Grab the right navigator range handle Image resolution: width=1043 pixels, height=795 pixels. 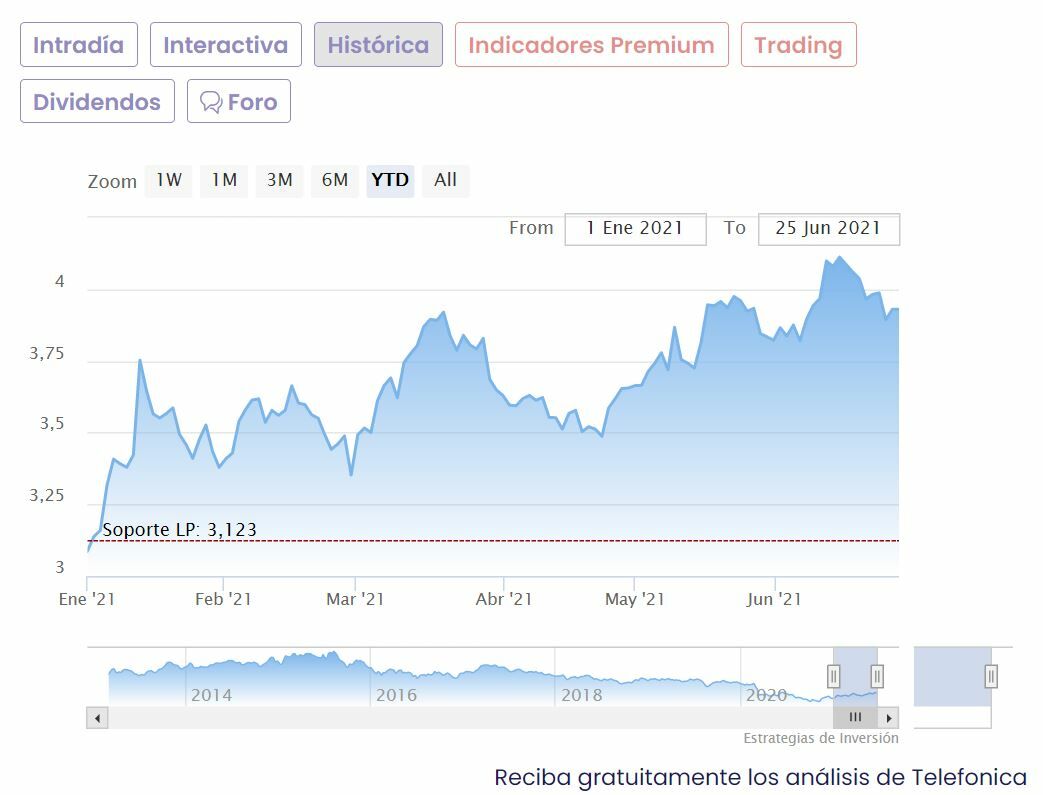click(x=877, y=676)
